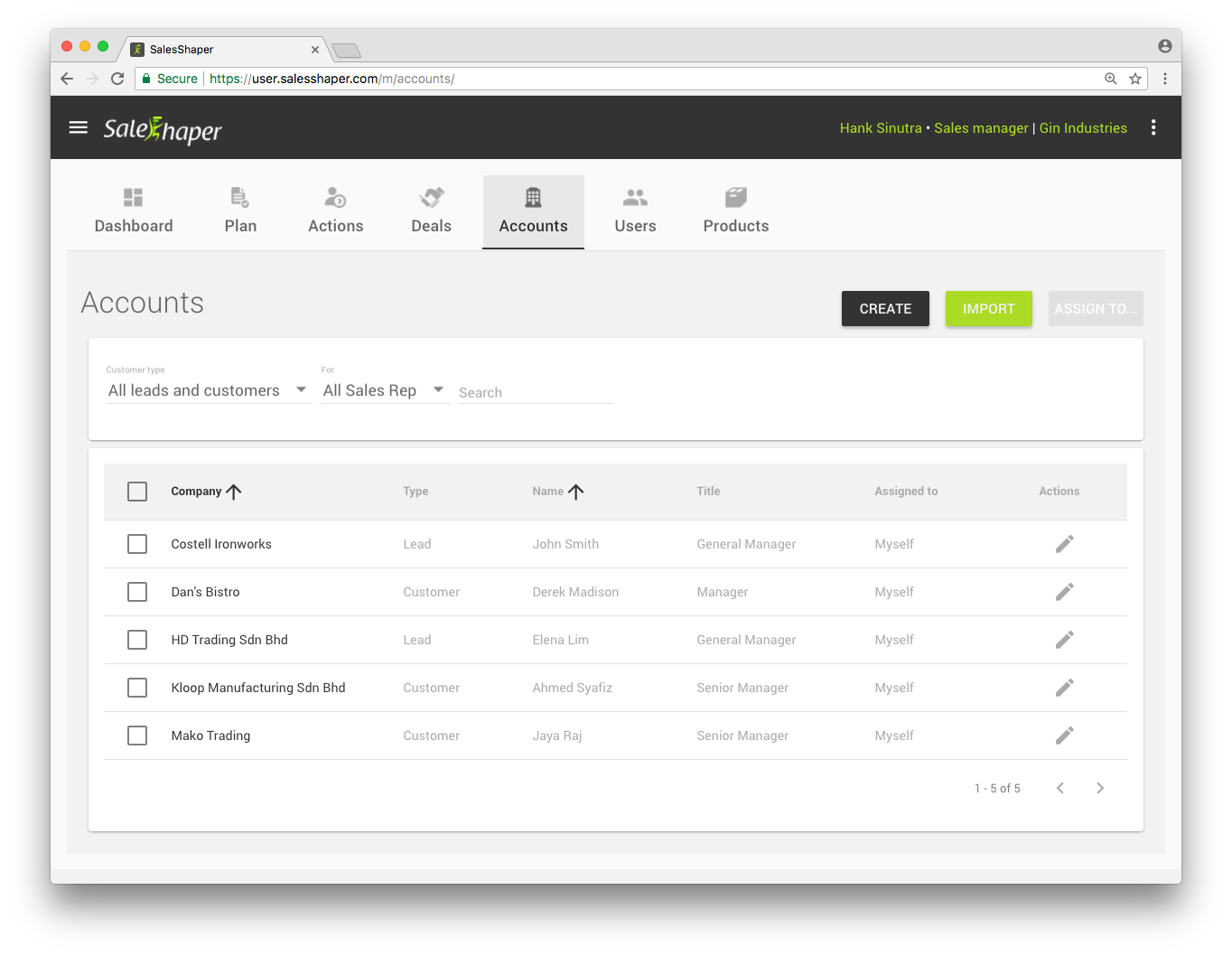
Task: Go back in browser history
Action: [67, 79]
